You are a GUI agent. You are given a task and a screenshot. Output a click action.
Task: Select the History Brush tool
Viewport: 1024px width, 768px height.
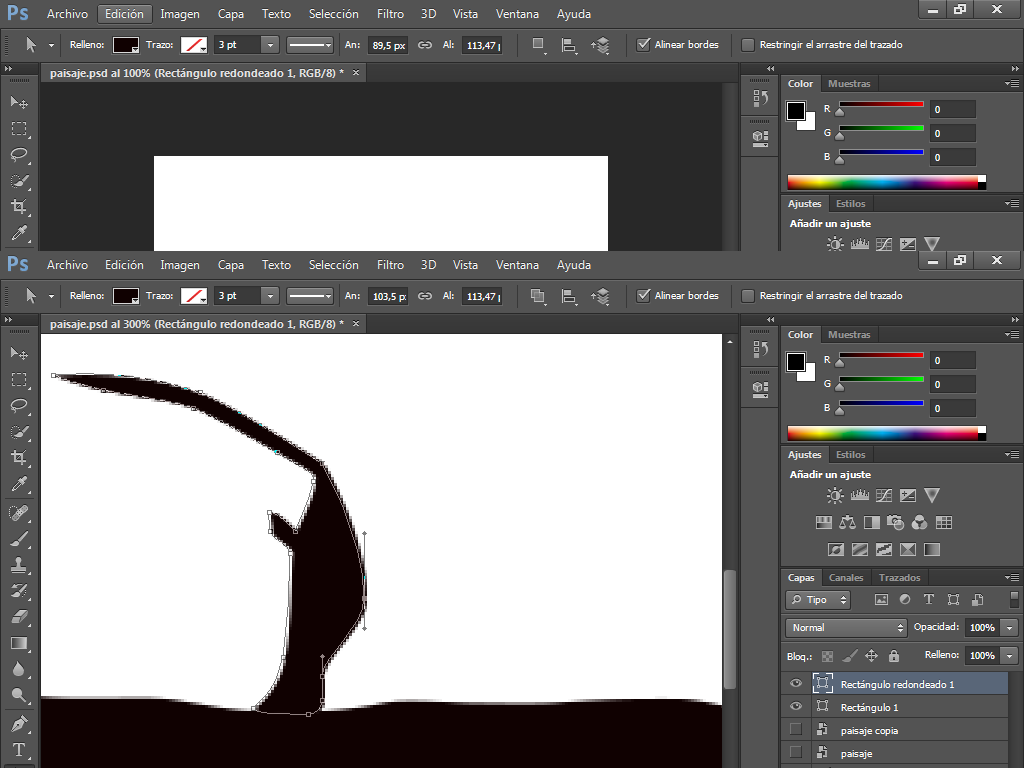19,591
